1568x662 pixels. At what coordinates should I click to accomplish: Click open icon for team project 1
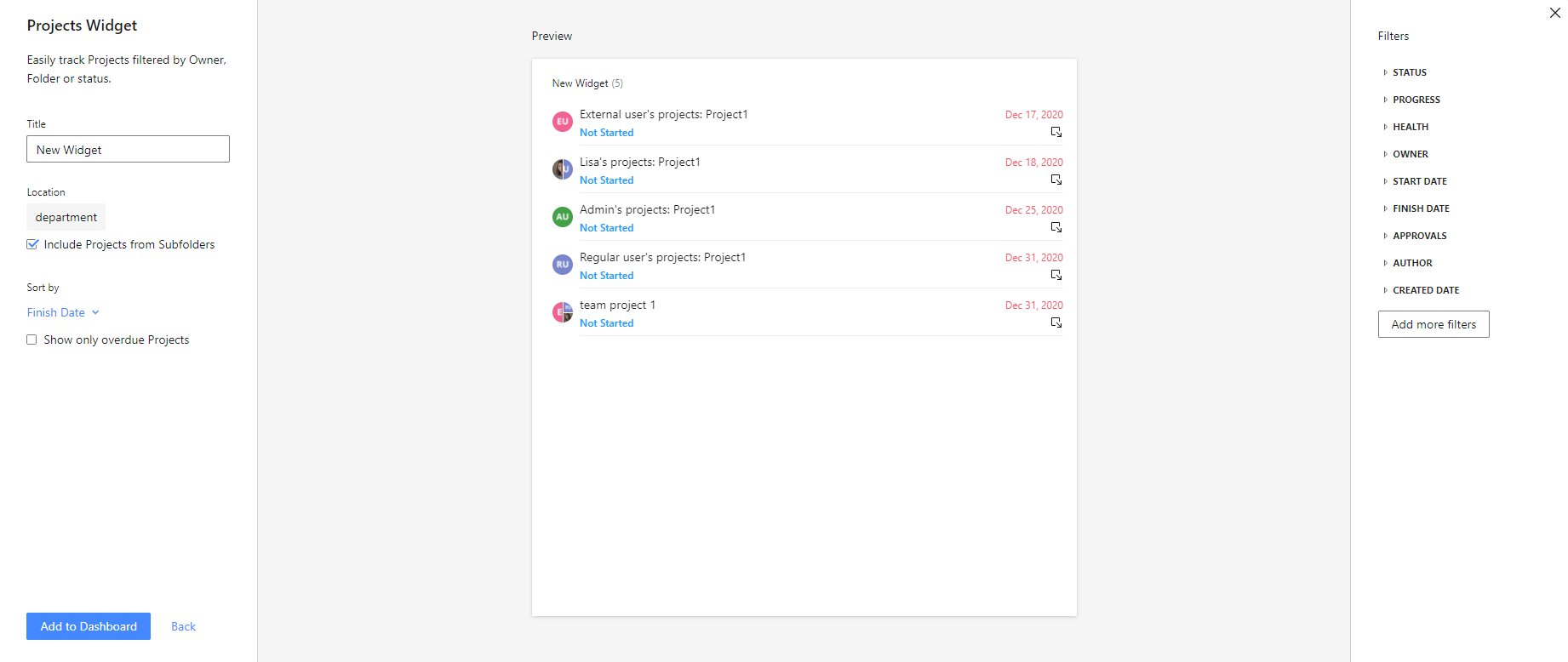tap(1056, 322)
